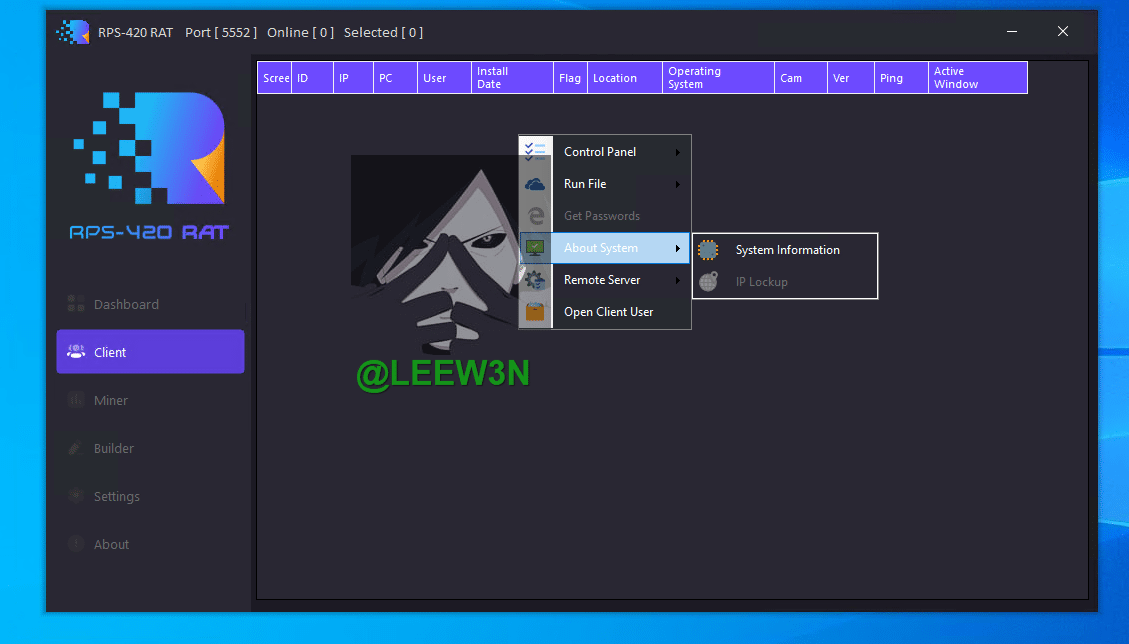Click the IP Lookup globe icon
The height and width of the screenshot is (644, 1129).
point(708,282)
